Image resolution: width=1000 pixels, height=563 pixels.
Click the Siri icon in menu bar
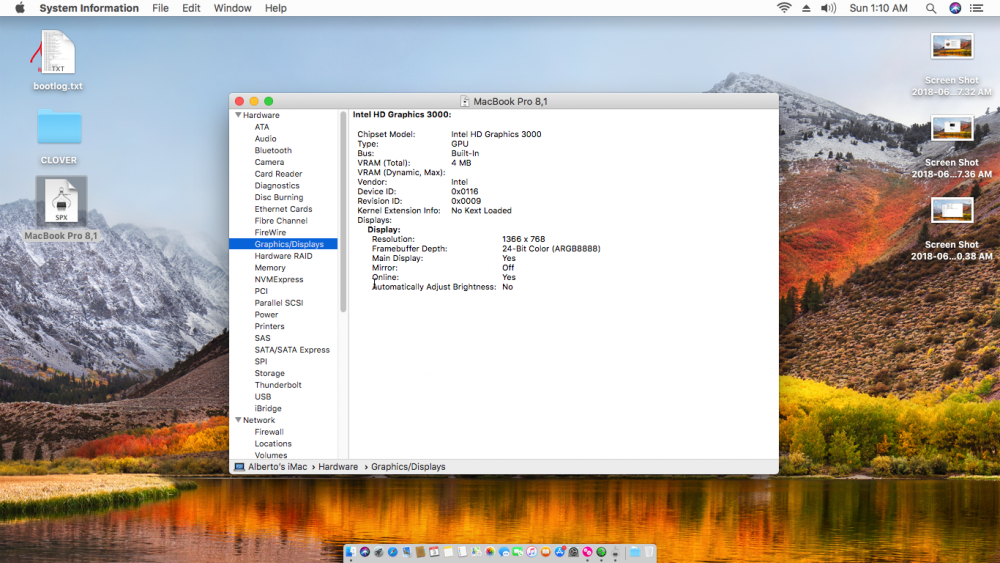coord(955,8)
